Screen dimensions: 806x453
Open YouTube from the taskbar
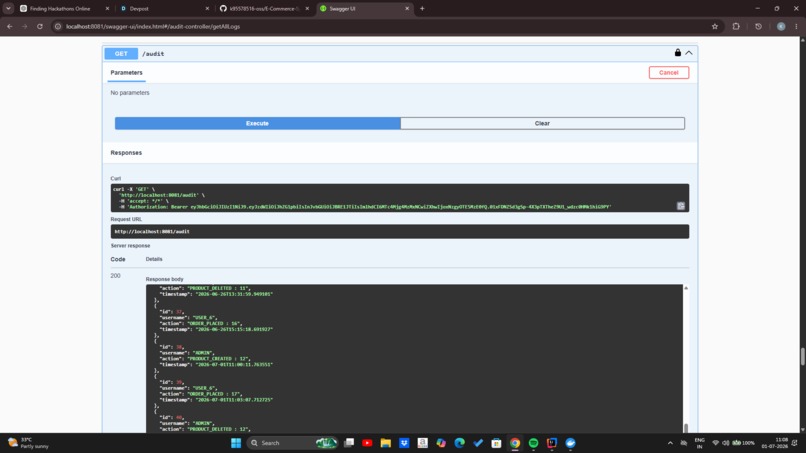(x=367, y=443)
